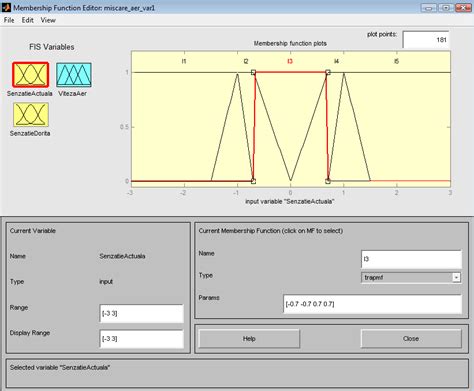Screen dimensions: 474x391
Task: Select membership function label l2
Action: click(246, 61)
